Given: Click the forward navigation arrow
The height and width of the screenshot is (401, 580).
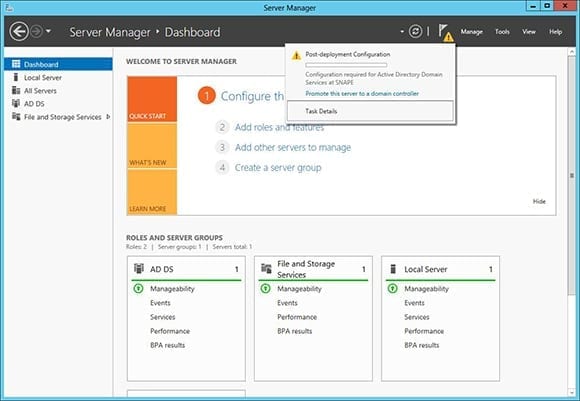Looking at the screenshot, I should 36,31.
